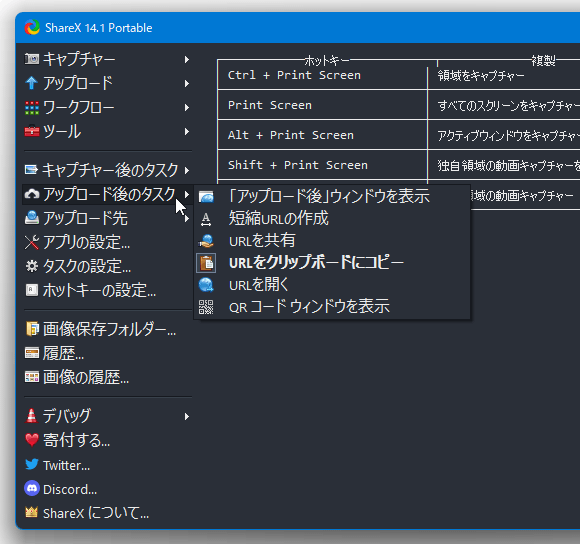Click the globe icon beside URLを開く
Image resolution: width=580 pixels, height=544 pixels.
pos(206,285)
